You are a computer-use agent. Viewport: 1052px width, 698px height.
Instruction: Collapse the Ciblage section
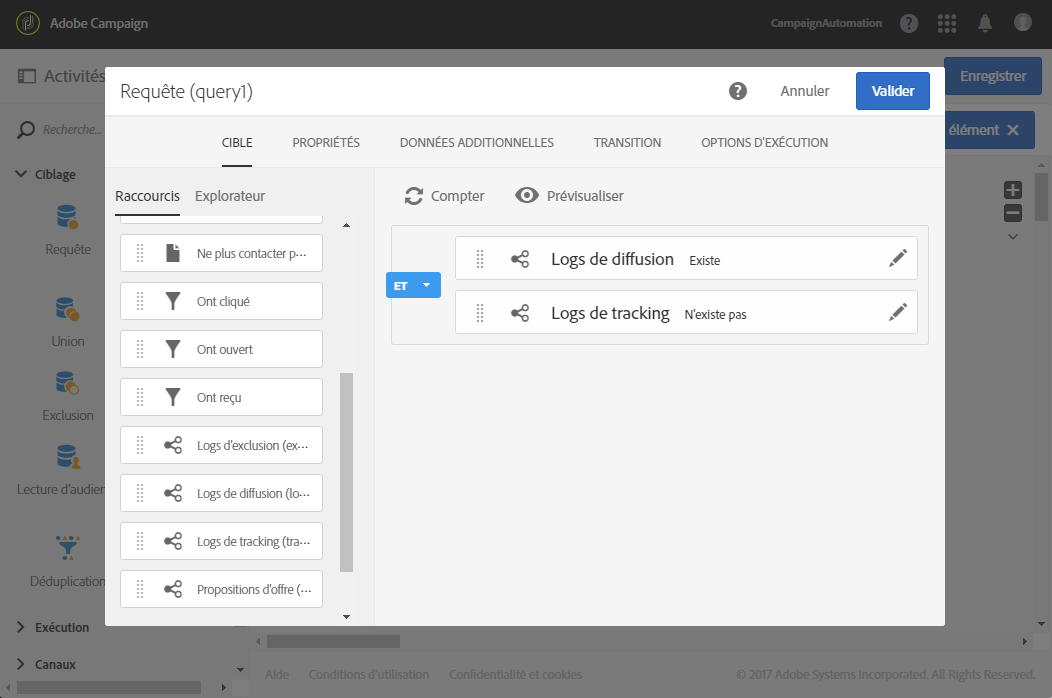click(x=46, y=174)
